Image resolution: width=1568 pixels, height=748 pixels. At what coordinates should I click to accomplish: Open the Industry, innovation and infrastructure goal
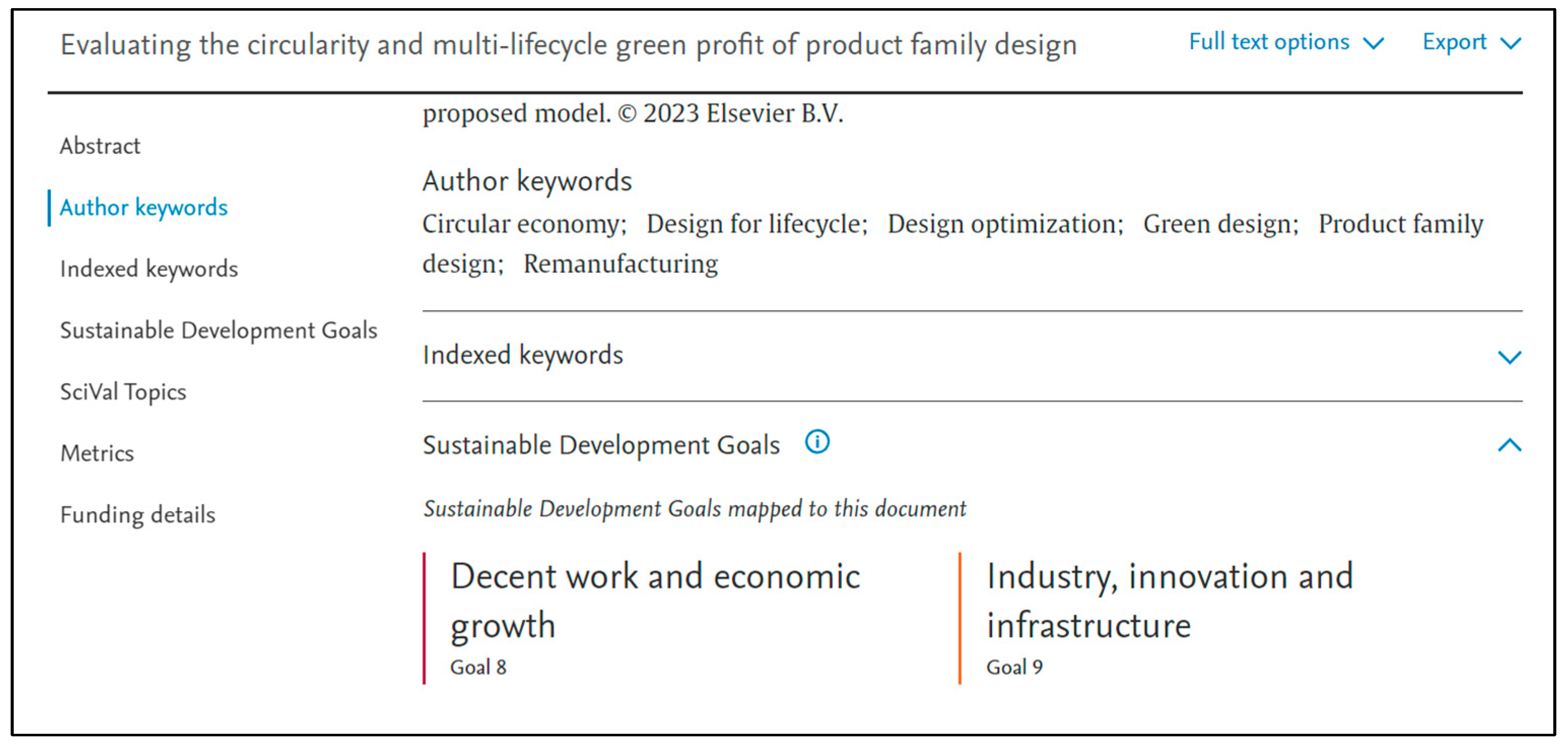1170,600
